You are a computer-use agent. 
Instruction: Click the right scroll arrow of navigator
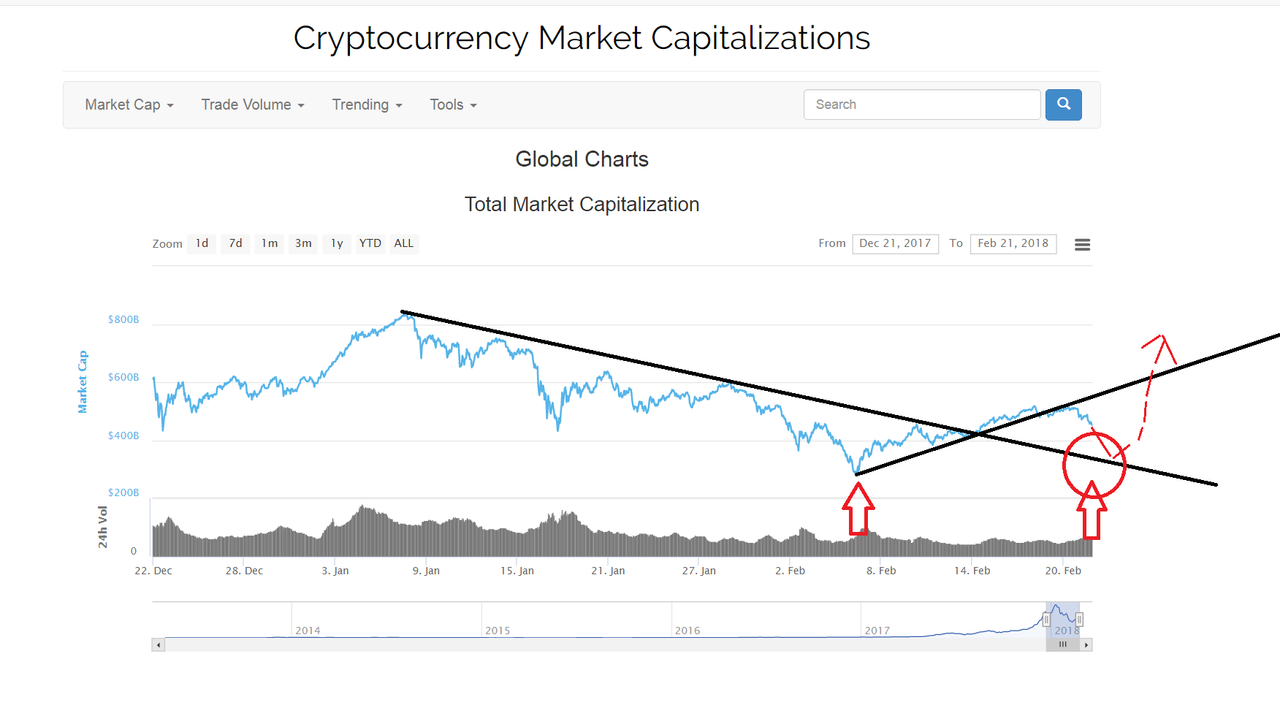point(1087,645)
